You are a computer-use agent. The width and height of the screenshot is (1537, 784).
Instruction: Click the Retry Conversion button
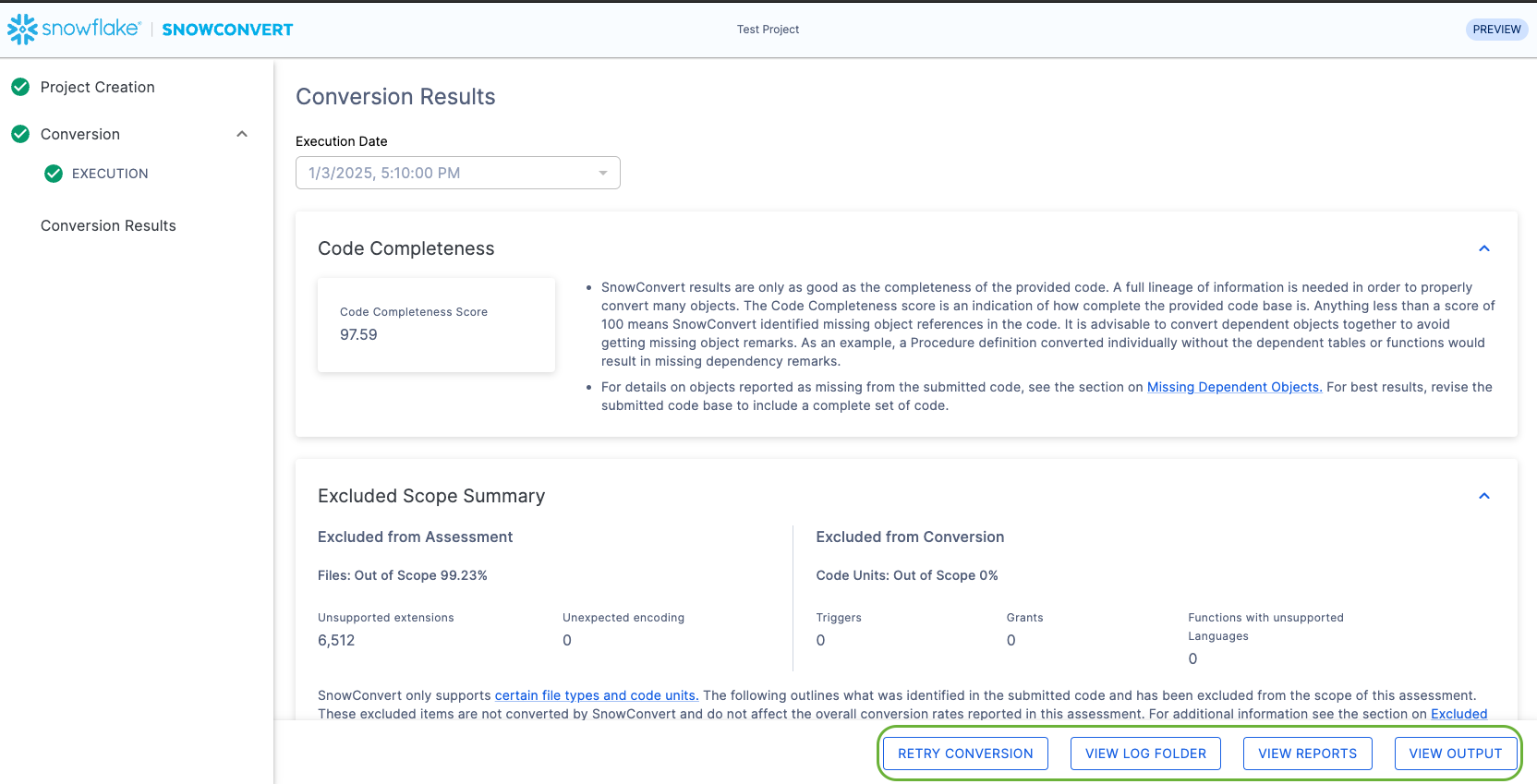click(x=965, y=754)
